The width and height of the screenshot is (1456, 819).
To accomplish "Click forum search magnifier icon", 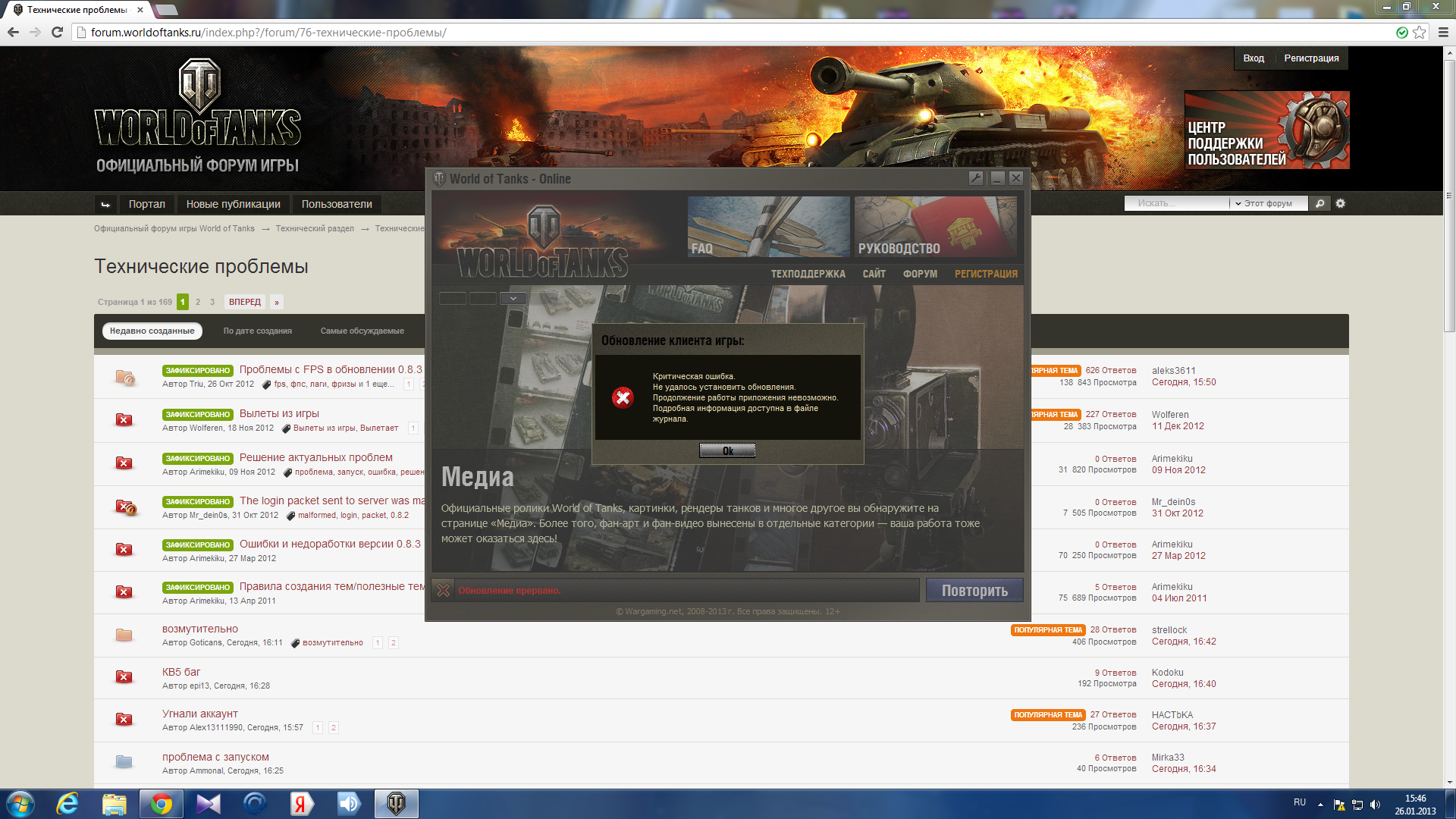I will point(1320,203).
